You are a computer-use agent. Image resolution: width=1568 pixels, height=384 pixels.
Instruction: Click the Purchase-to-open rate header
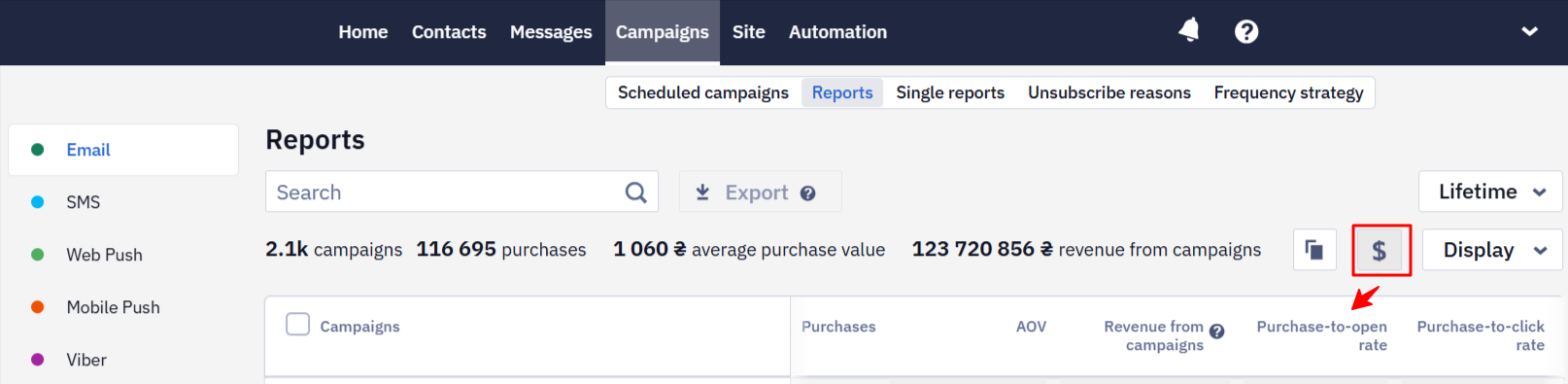pyautogui.click(x=1322, y=335)
